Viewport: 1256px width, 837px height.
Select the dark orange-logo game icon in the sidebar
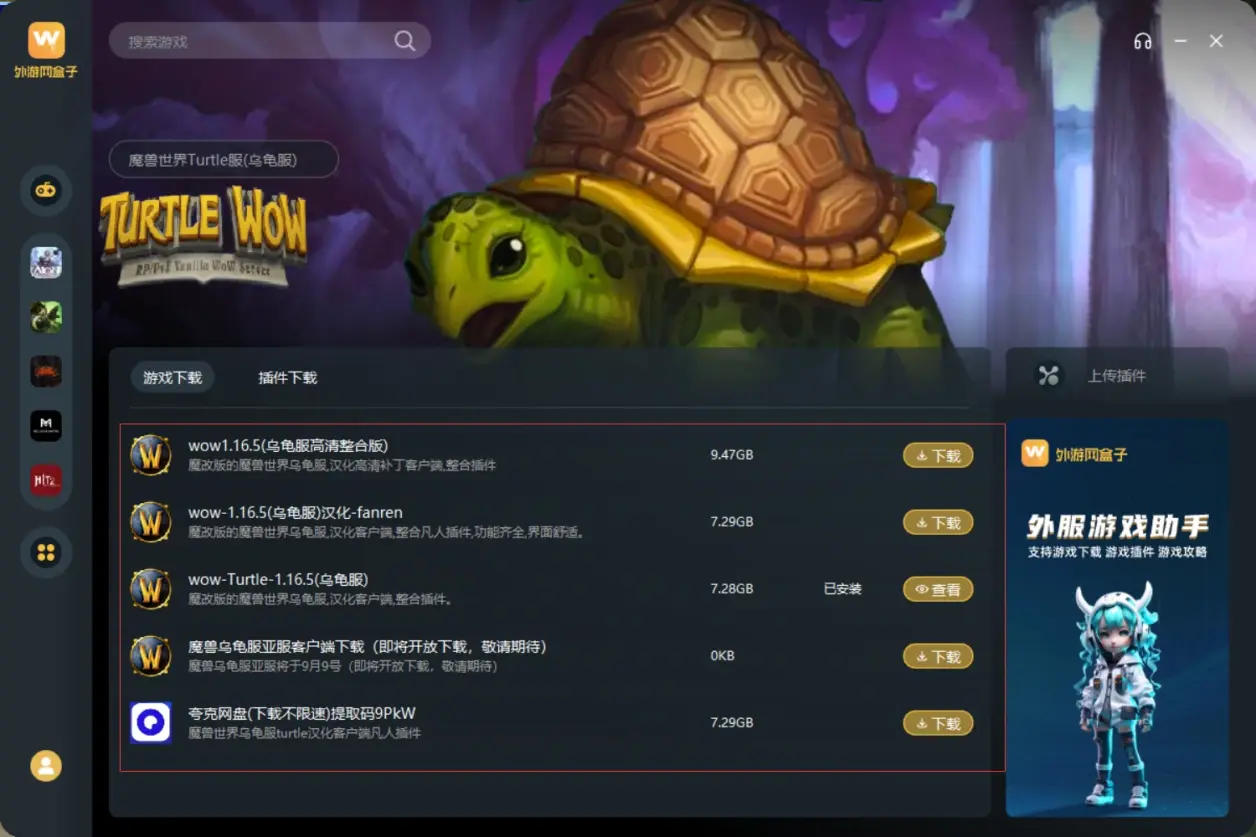(x=46, y=371)
